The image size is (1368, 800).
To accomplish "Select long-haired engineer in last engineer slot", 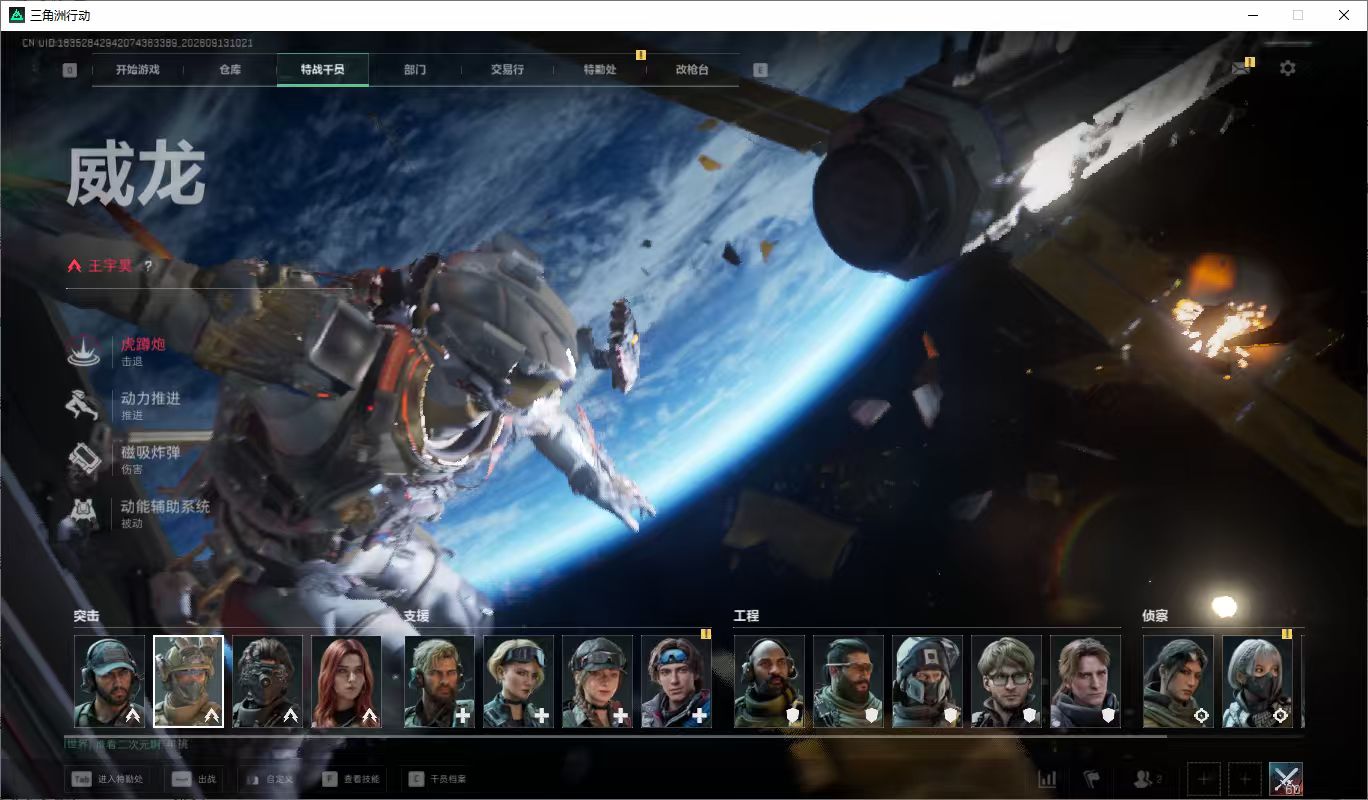I will (x=1086, y=682).
